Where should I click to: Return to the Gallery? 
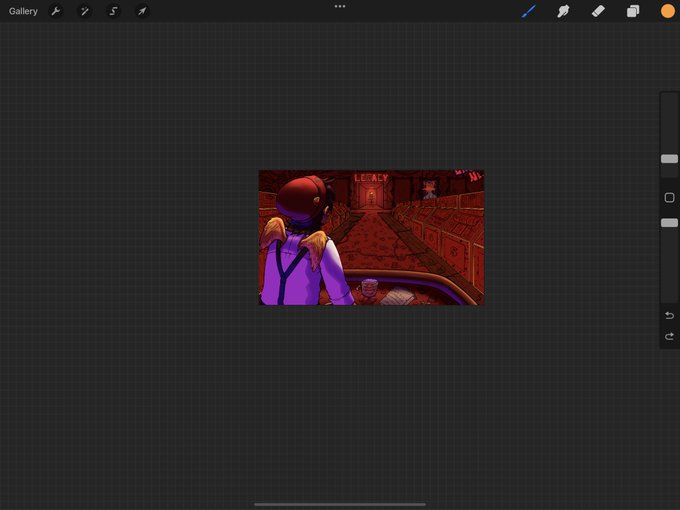(x=23, y=11)
